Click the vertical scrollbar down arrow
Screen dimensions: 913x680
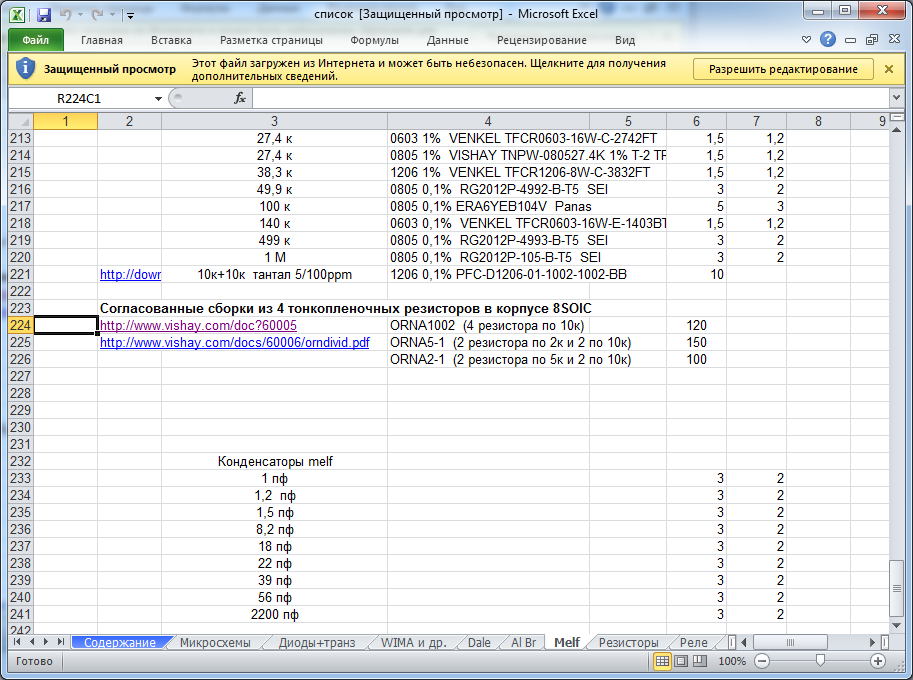point(897,625)
